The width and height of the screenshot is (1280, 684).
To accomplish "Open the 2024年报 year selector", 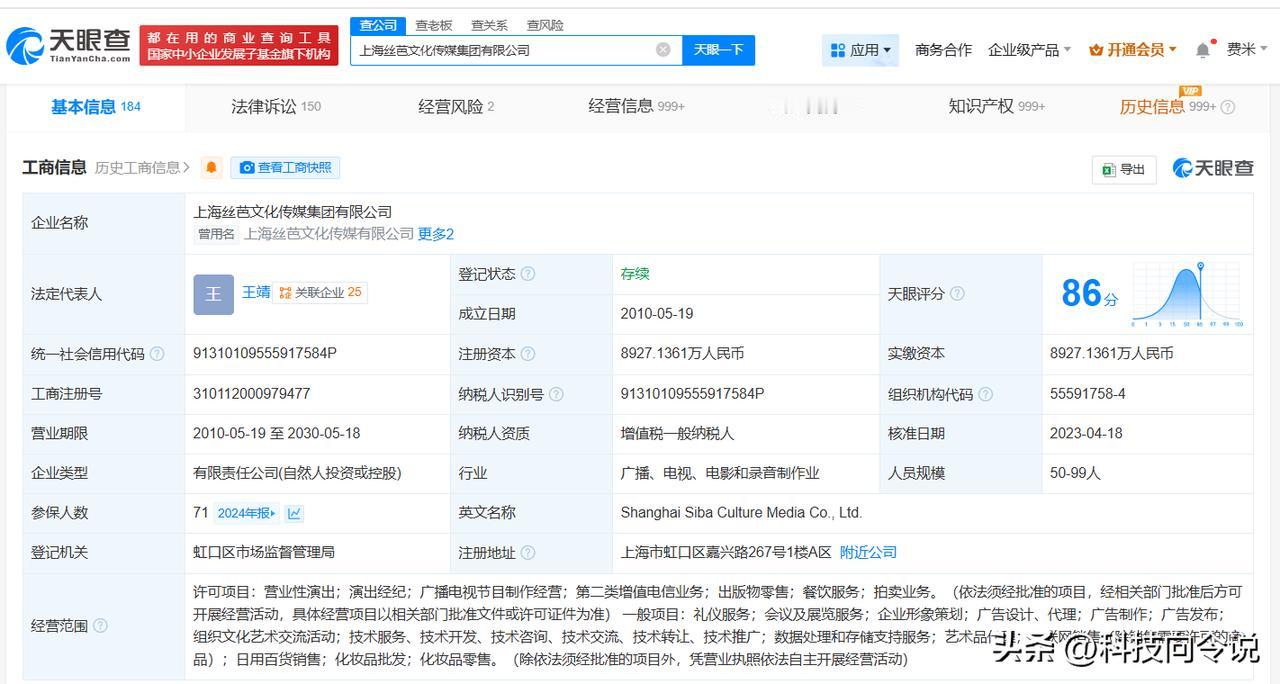I will click(246, 513).
